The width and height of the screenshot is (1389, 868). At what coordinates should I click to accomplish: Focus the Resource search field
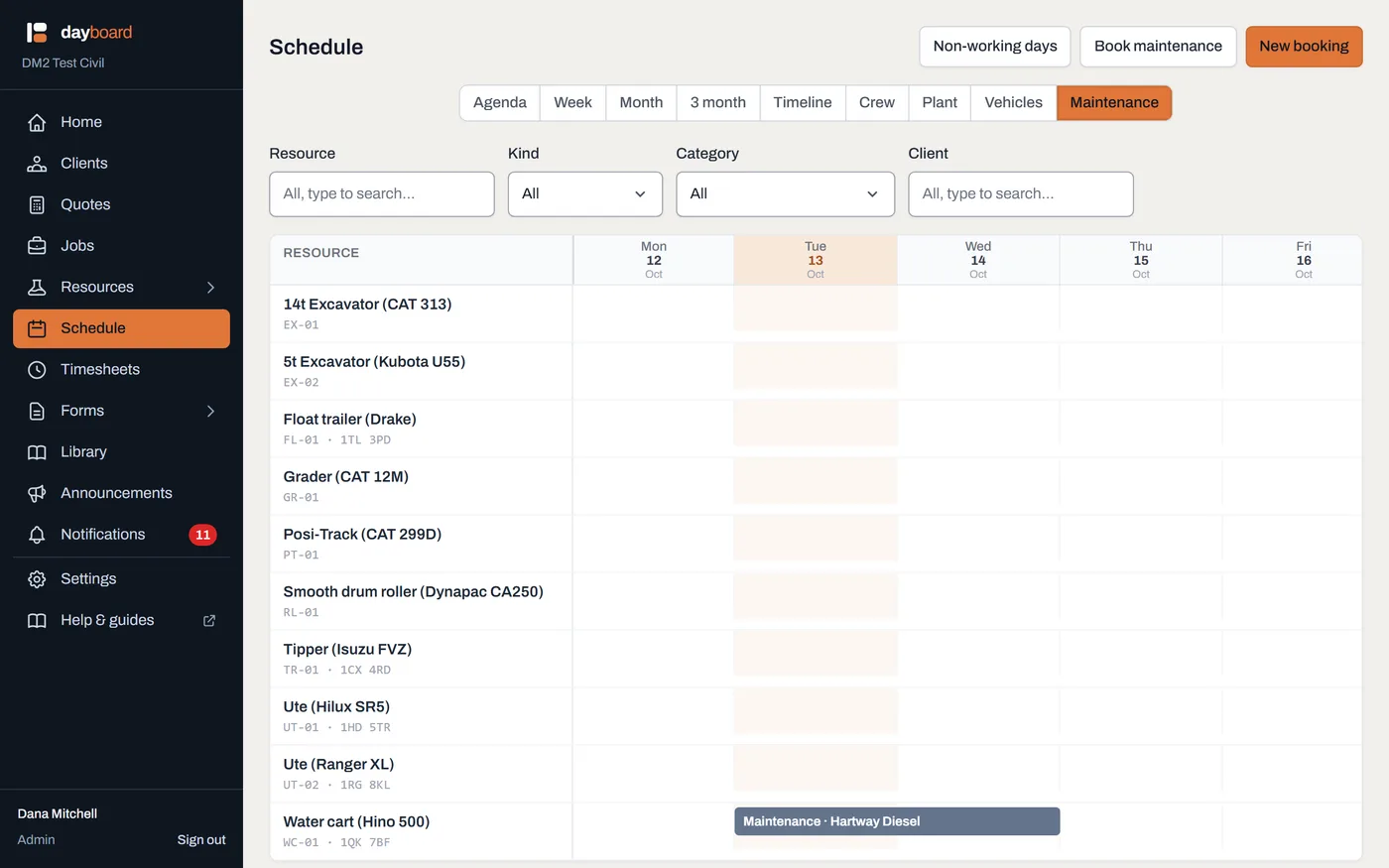(382, 193)
